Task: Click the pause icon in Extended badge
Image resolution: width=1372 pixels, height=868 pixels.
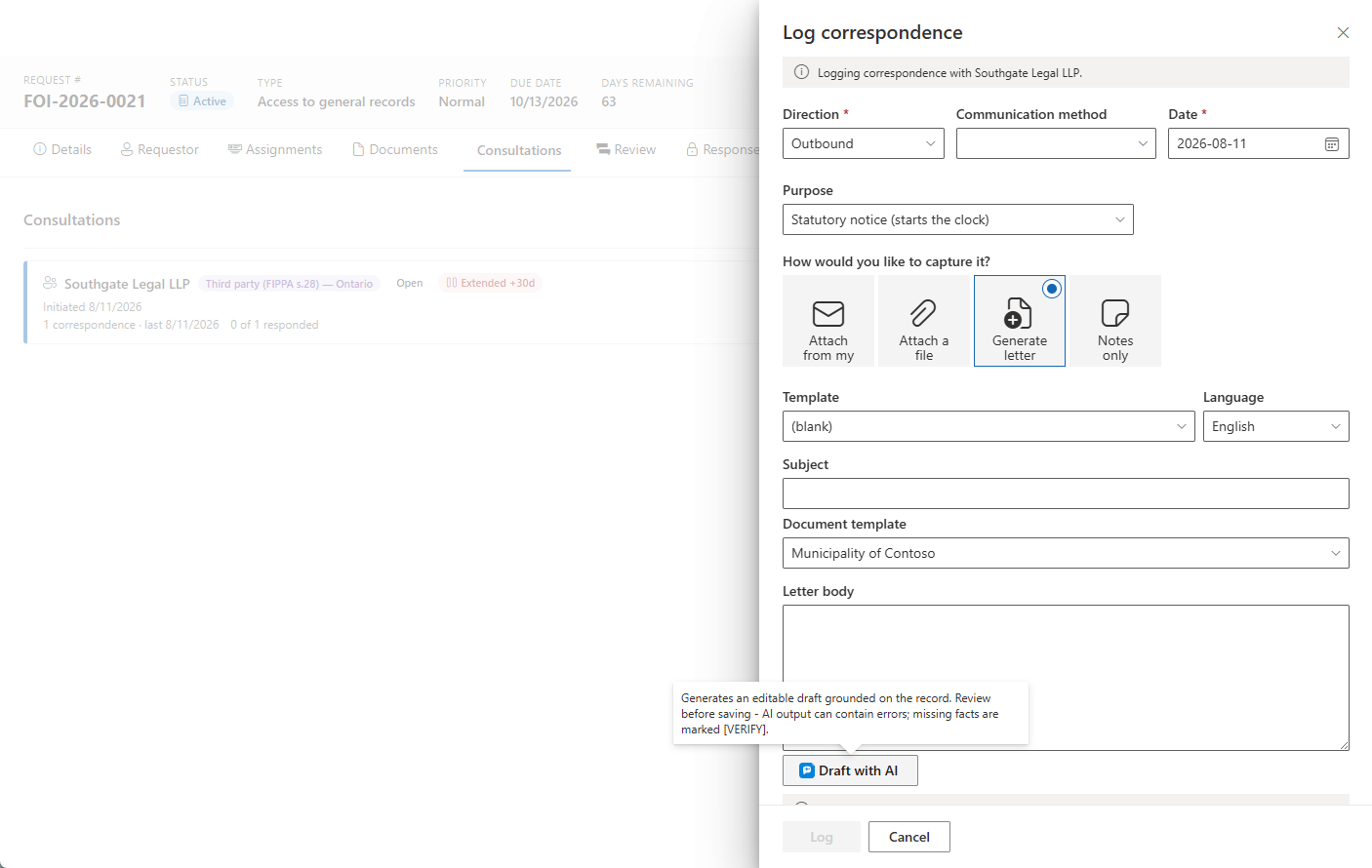Action: tap(452, 283)
